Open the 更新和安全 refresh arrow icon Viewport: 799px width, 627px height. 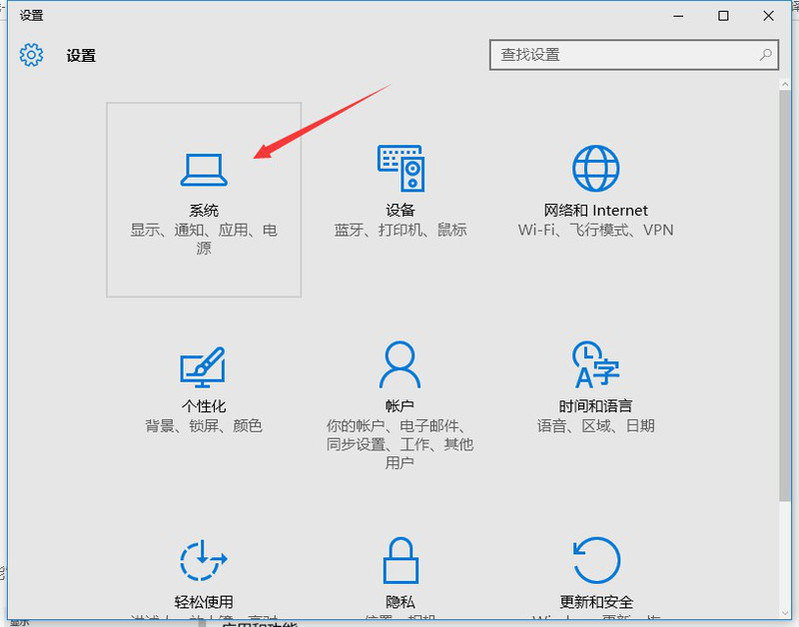596,560
